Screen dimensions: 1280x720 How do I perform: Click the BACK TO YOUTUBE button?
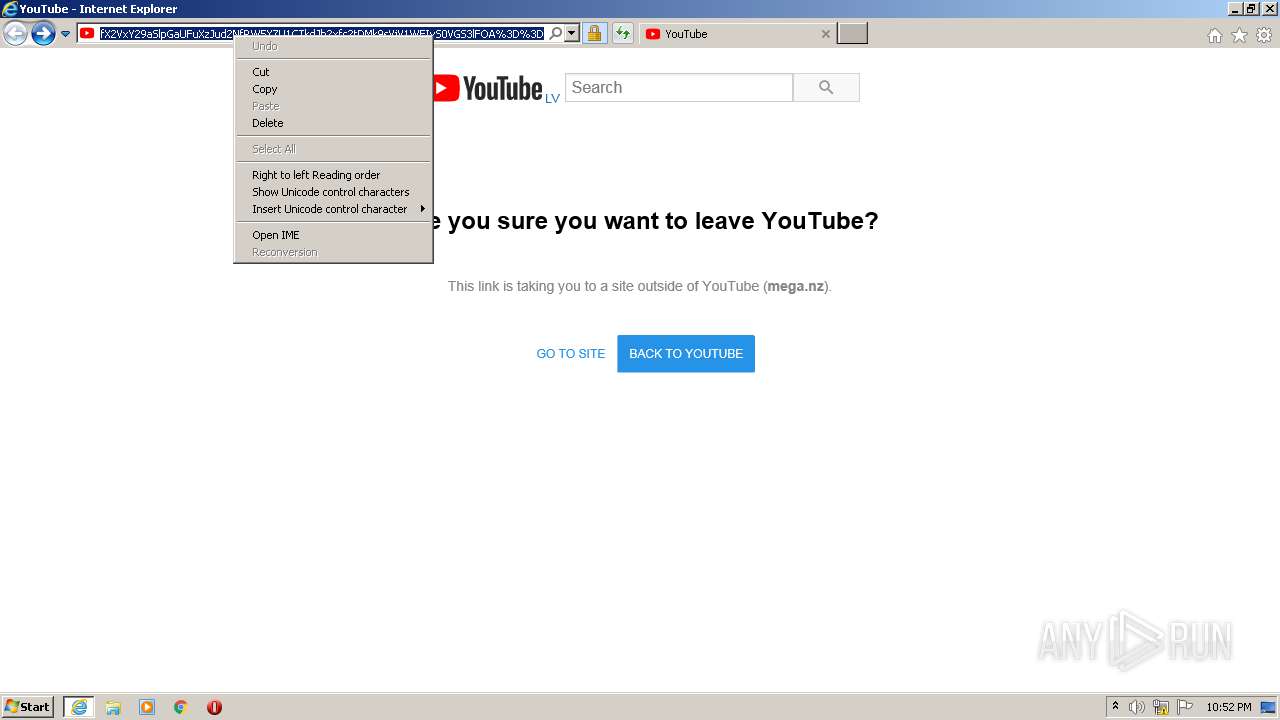pos(686,354)
